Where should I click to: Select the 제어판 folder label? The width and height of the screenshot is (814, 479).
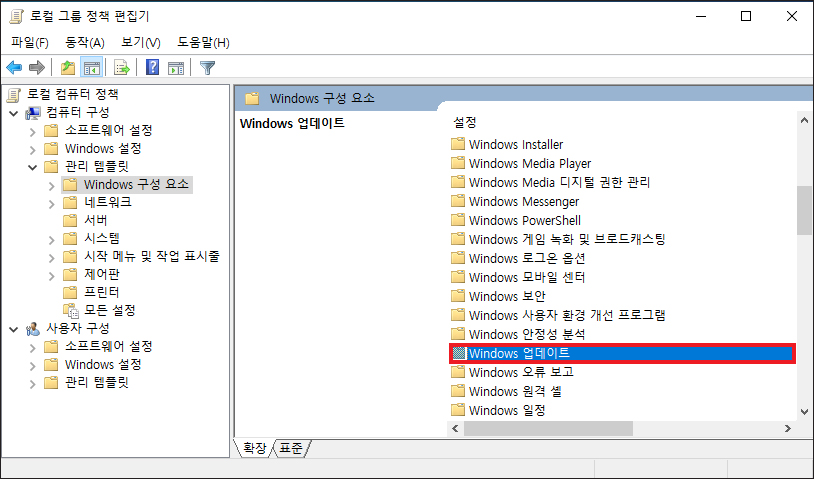coord(102,274)
